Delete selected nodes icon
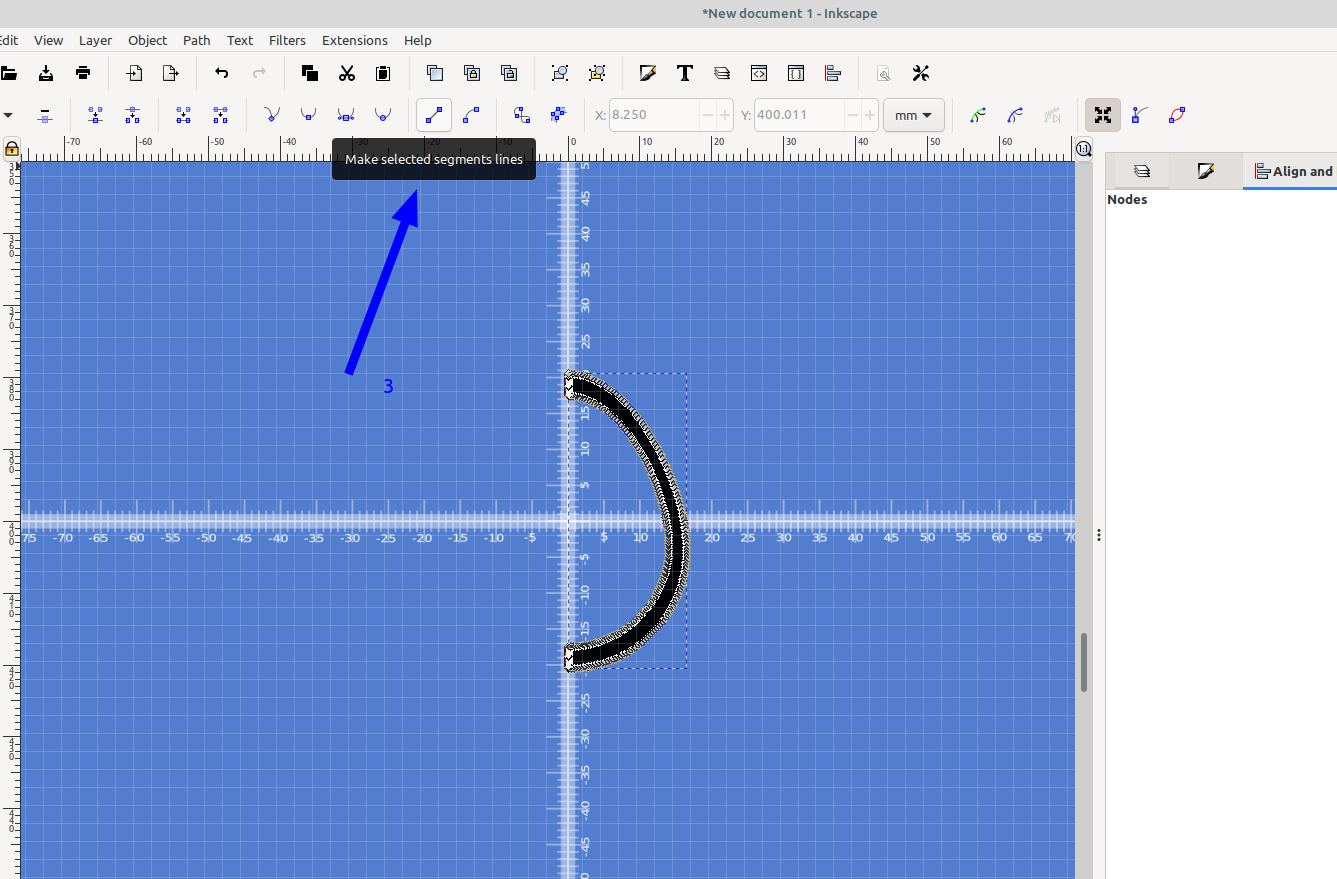 point(44,115)
